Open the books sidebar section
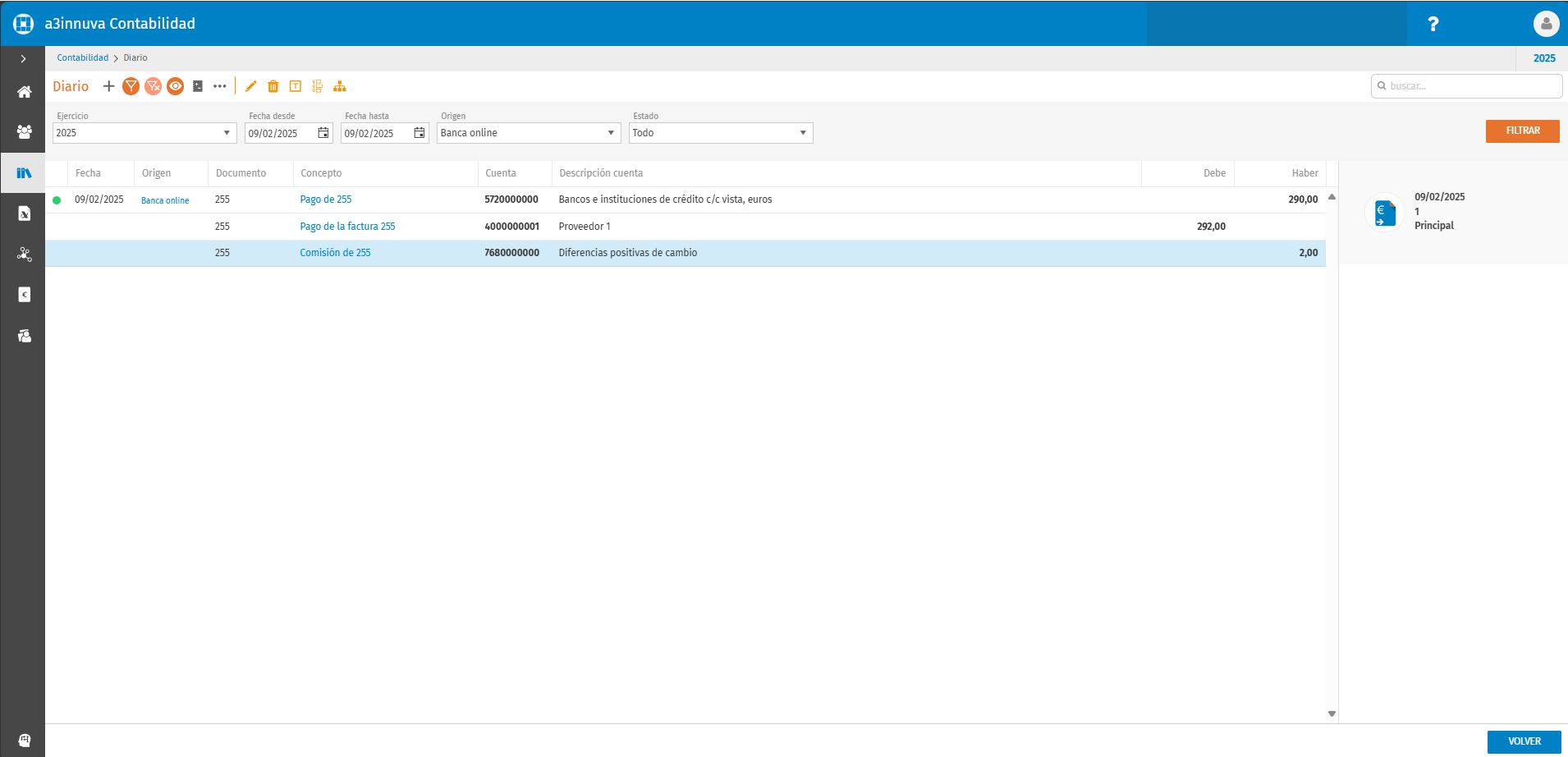Image resolution: width=1568 pixels, height=757 pixels. coord(25,172)
